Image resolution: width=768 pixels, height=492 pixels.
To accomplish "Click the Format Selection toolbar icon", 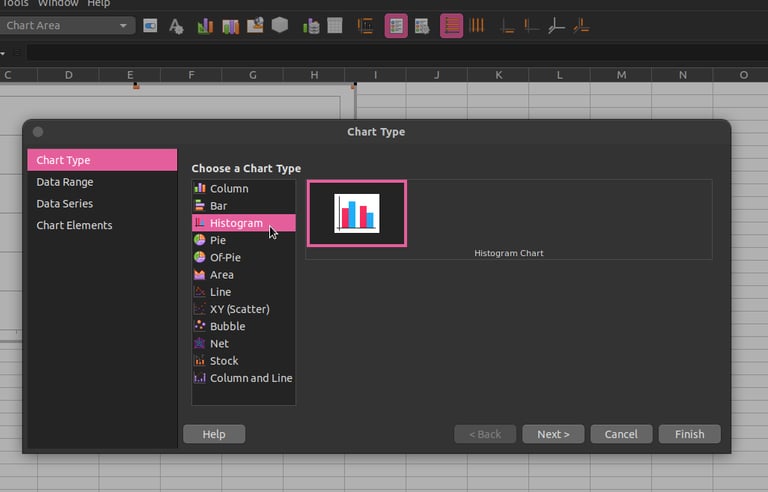I will pyautogui.click(x=150, y=25).
